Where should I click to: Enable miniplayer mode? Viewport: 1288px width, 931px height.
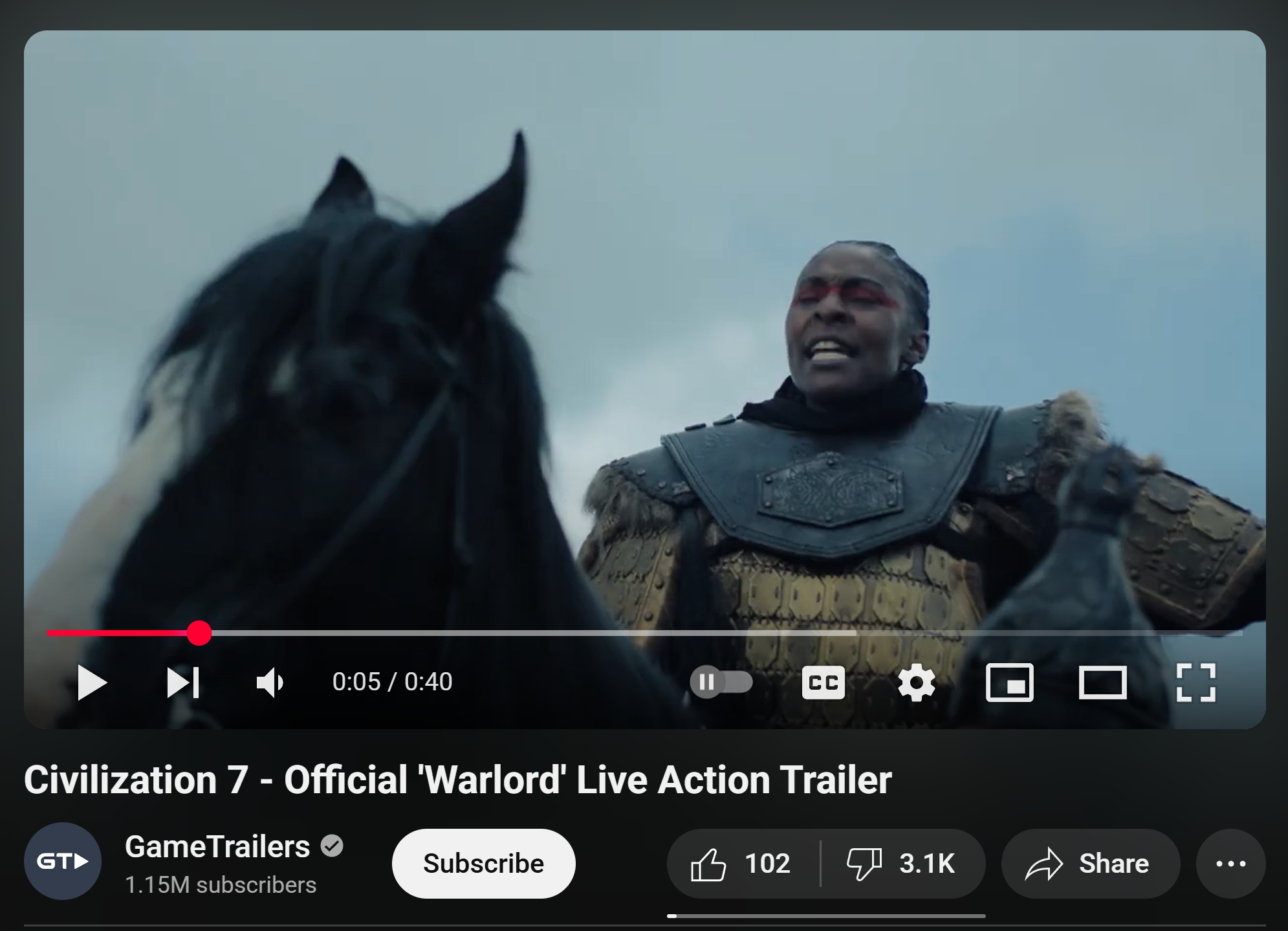[1009, 682]
